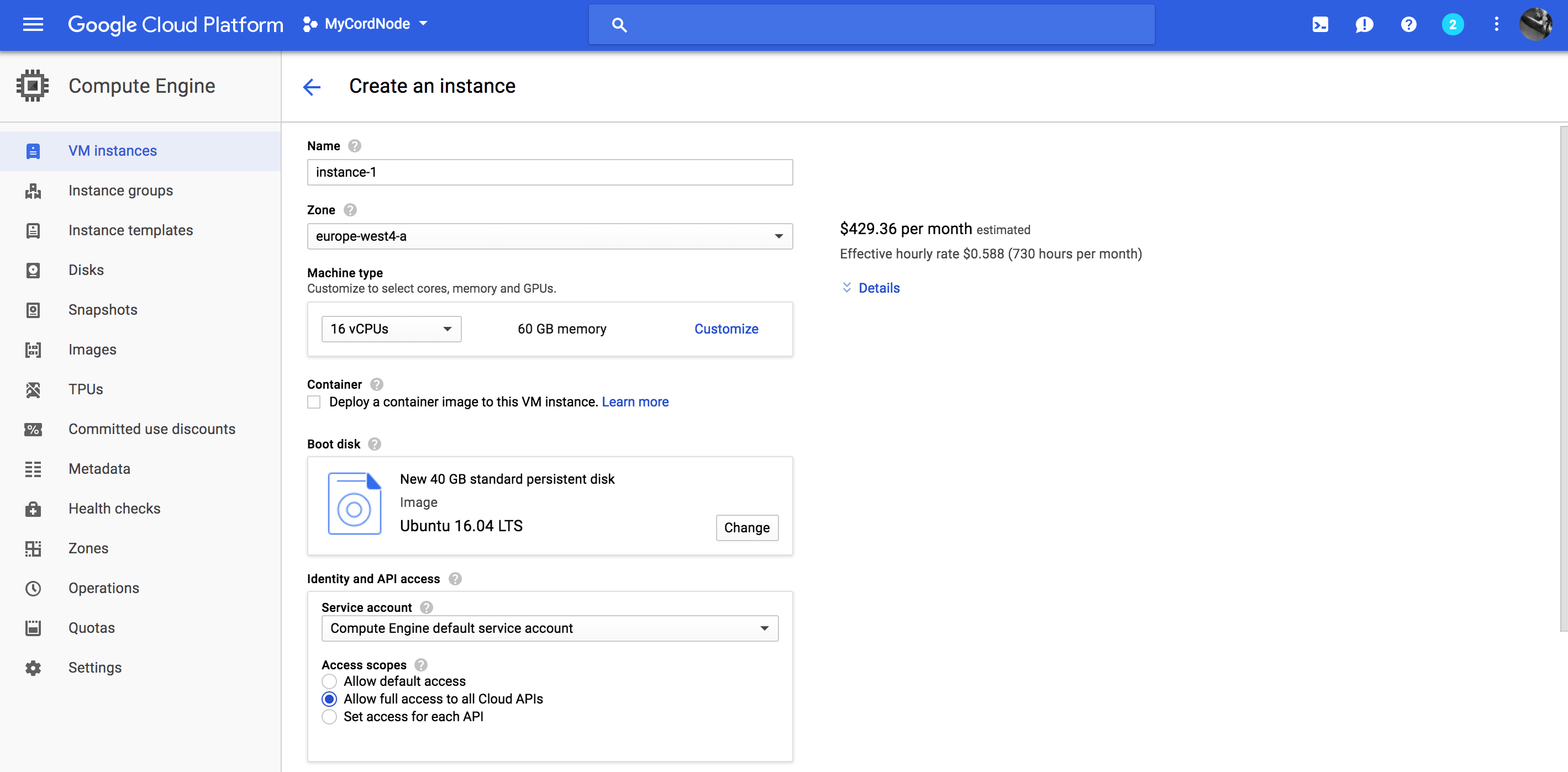This screenshot has height=772, width=1568.
Task: Click the Operations clock icon
Action: point(33,588)
